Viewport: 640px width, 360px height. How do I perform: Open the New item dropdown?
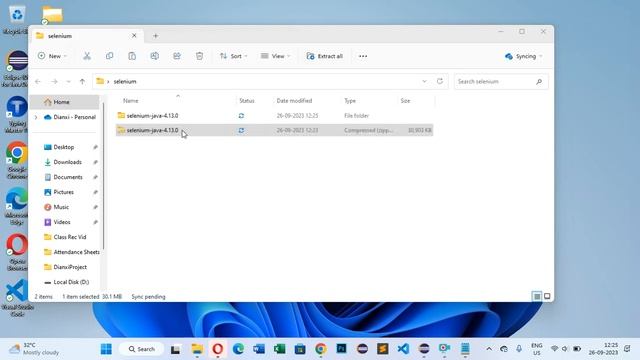52,56
